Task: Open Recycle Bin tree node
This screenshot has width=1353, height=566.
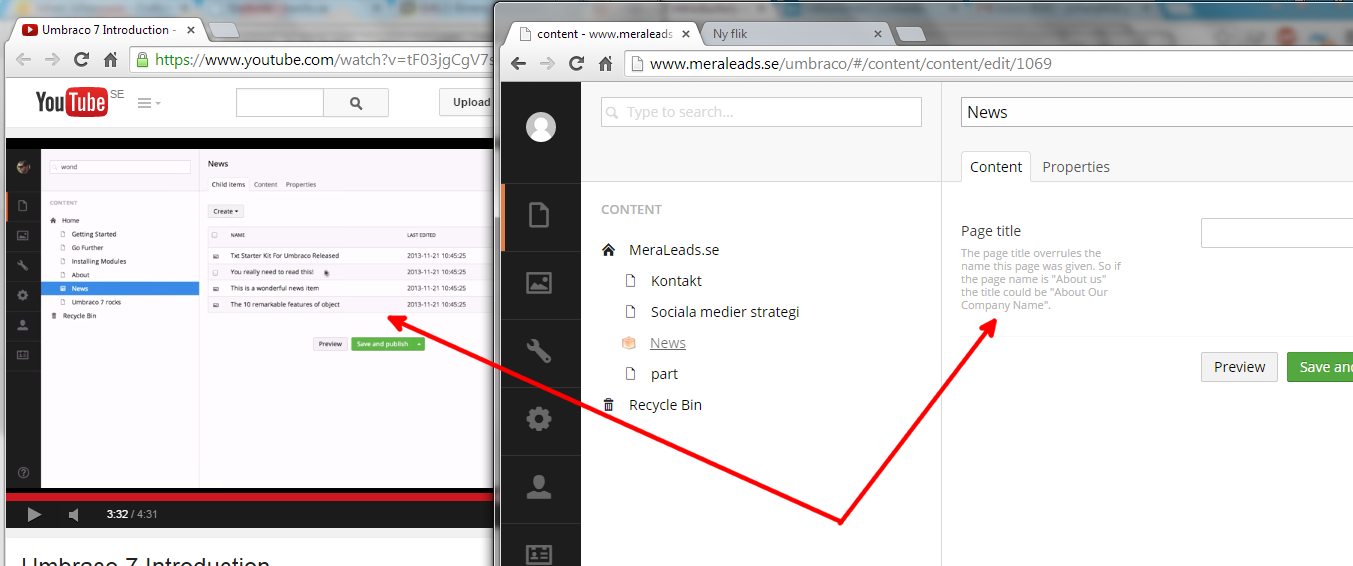Action: pyautogui.click(x=665, y=405)
